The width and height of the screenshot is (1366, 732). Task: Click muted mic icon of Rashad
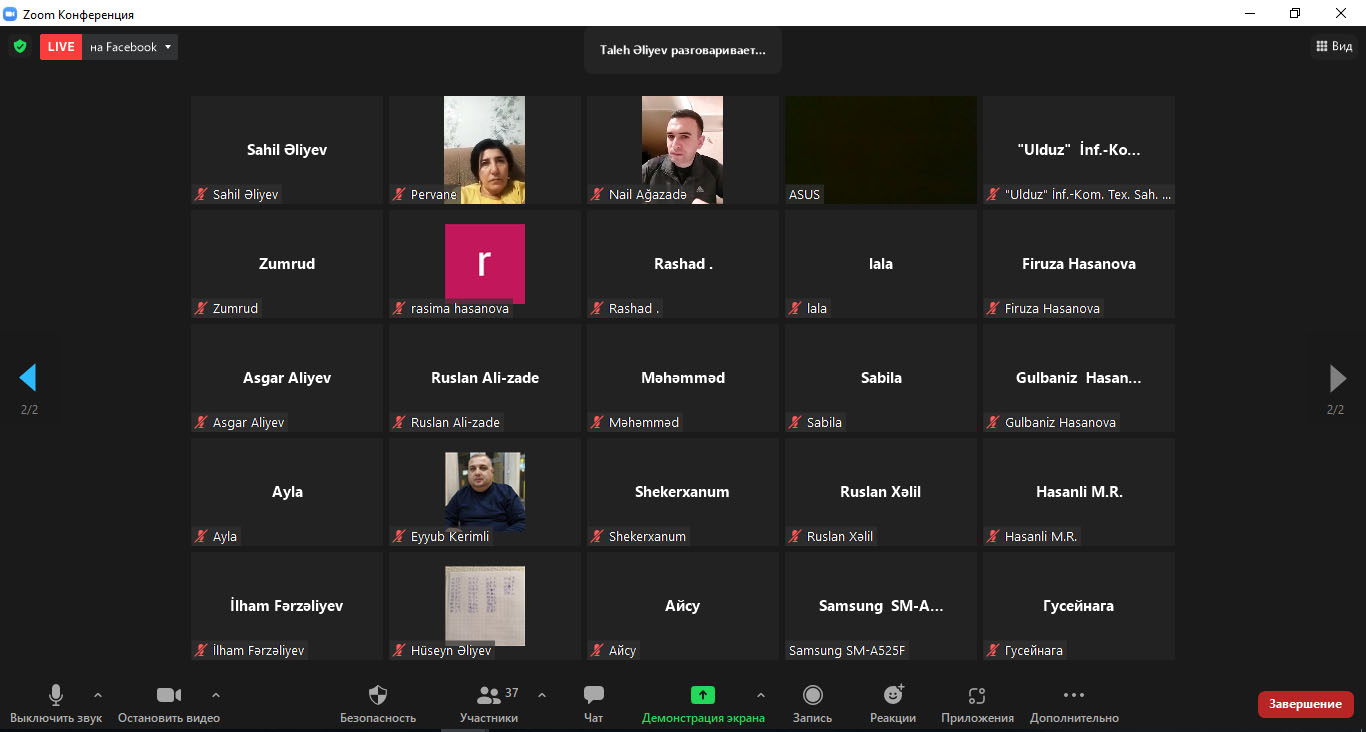click(x=598, y=309)
